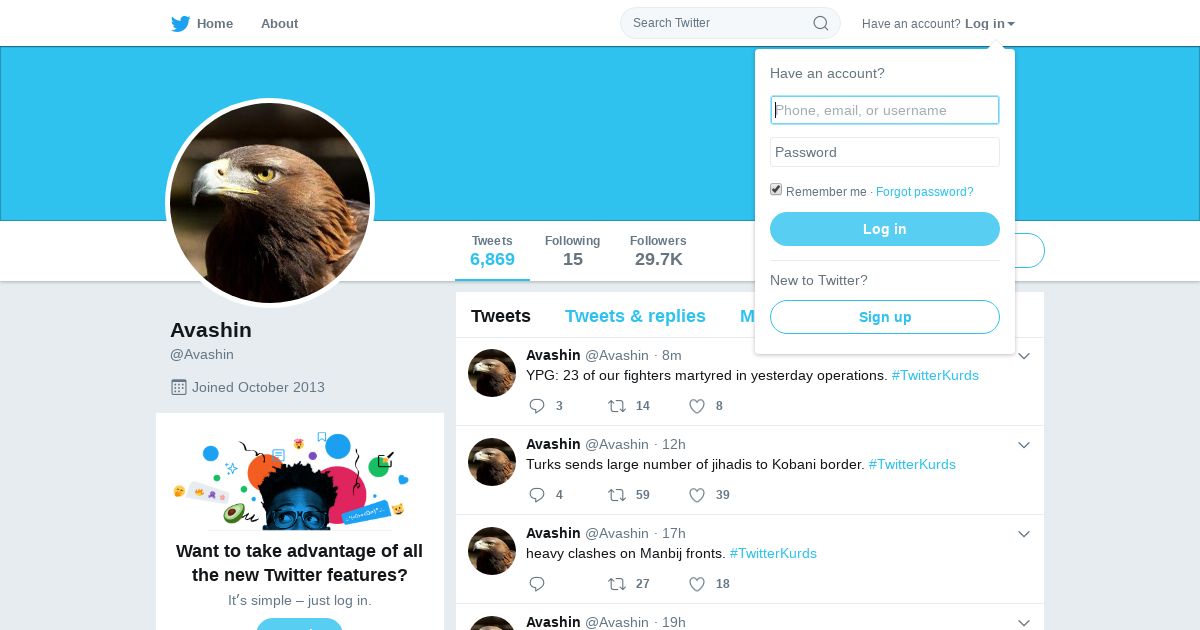Switch to Tweets & replies tab

635,316
